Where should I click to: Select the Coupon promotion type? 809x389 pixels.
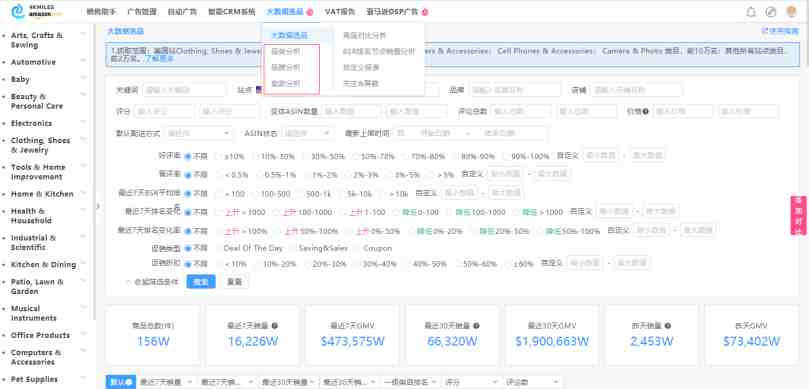pyautogui.click(x=373, y=248)
